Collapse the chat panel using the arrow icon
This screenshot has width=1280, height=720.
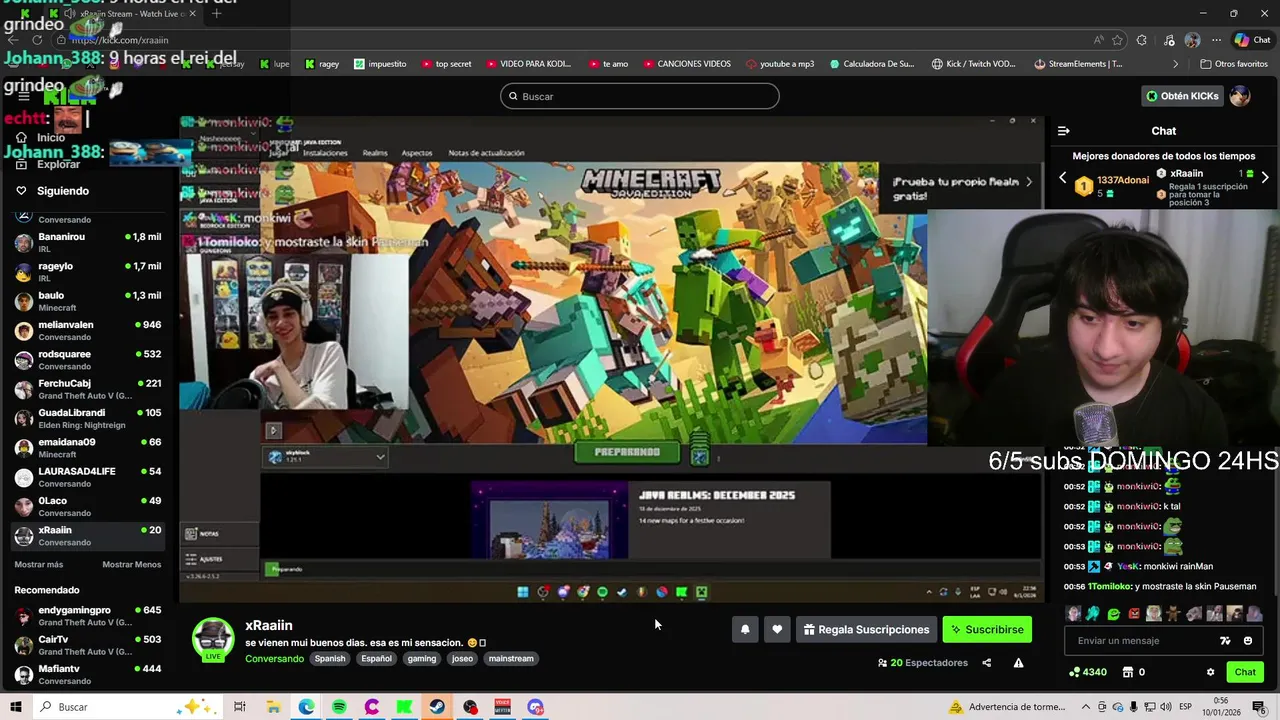point(1063,131)
